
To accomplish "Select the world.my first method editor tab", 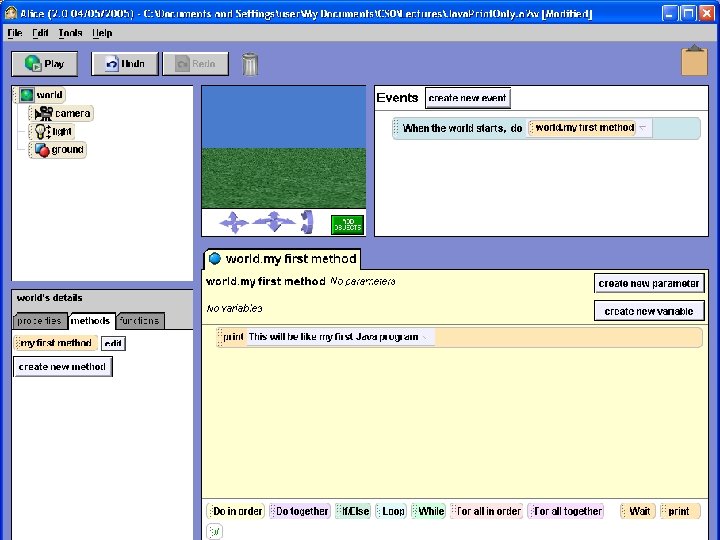I will coord(282,259).
